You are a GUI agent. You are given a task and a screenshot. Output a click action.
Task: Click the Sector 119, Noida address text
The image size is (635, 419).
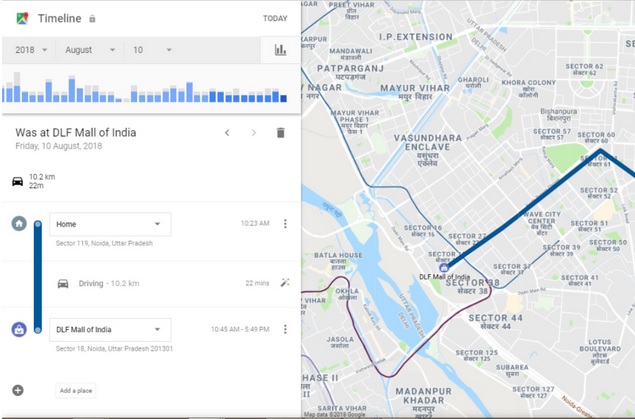click(104, 243)
